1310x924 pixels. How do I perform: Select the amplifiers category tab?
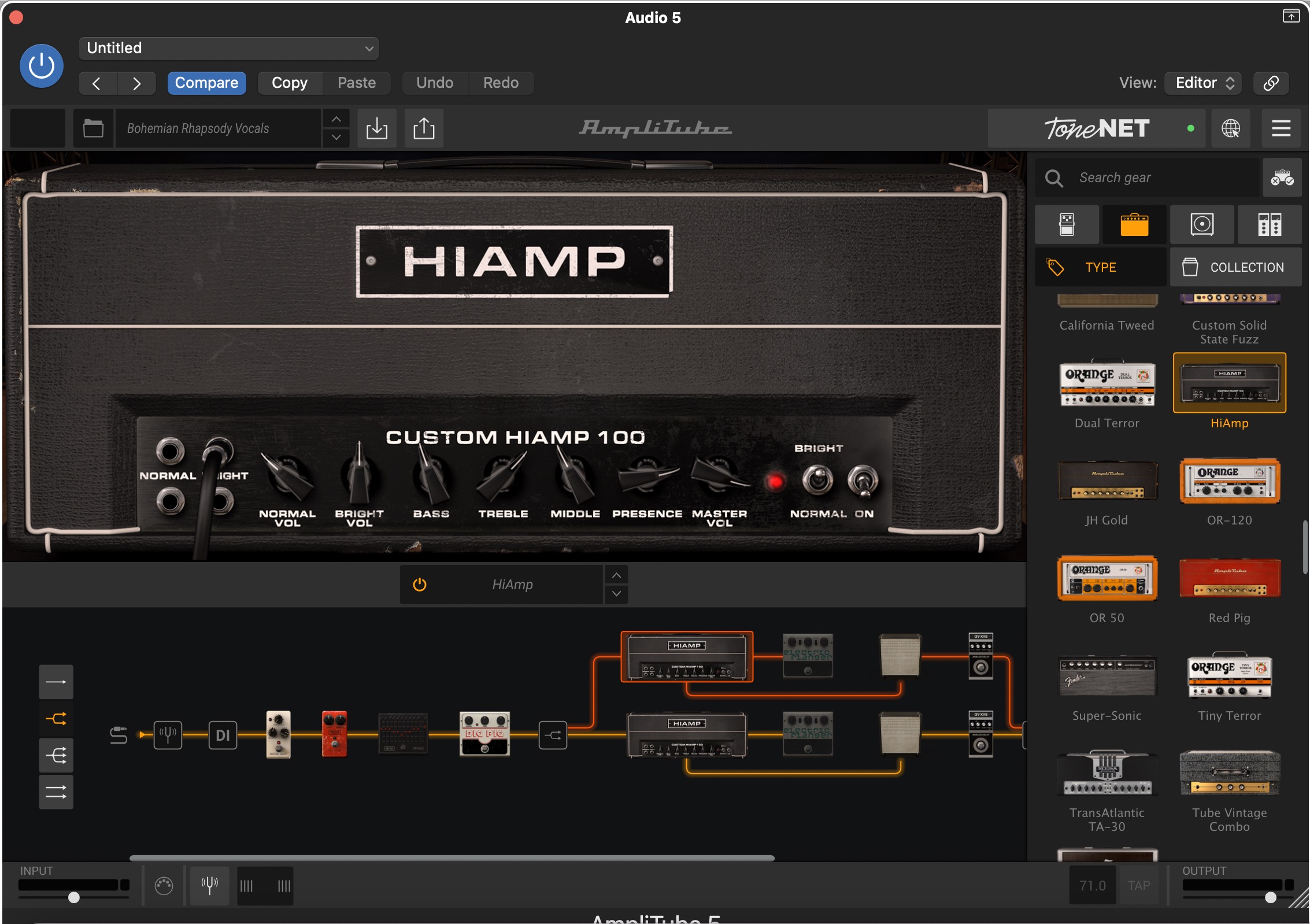pos(1134,224)
